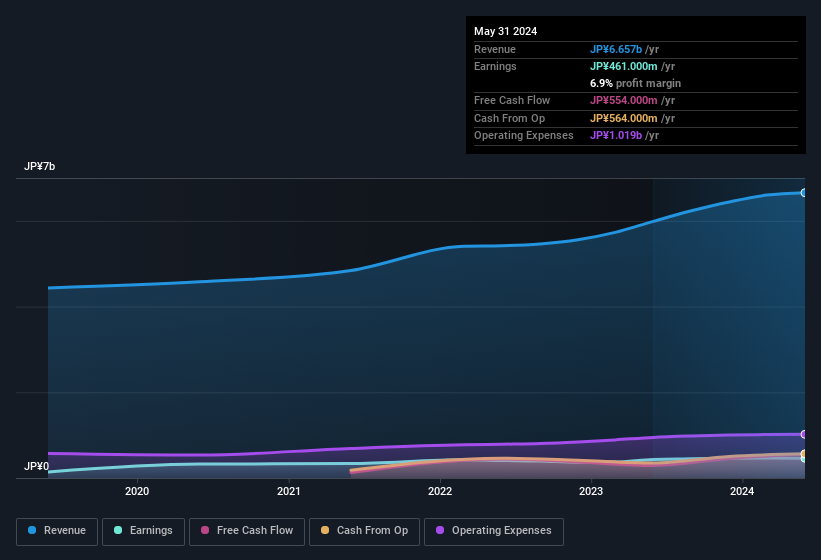Toggle the Earnings legend button
The height and width of the screenshot is (560, 821).
point(143,531)
